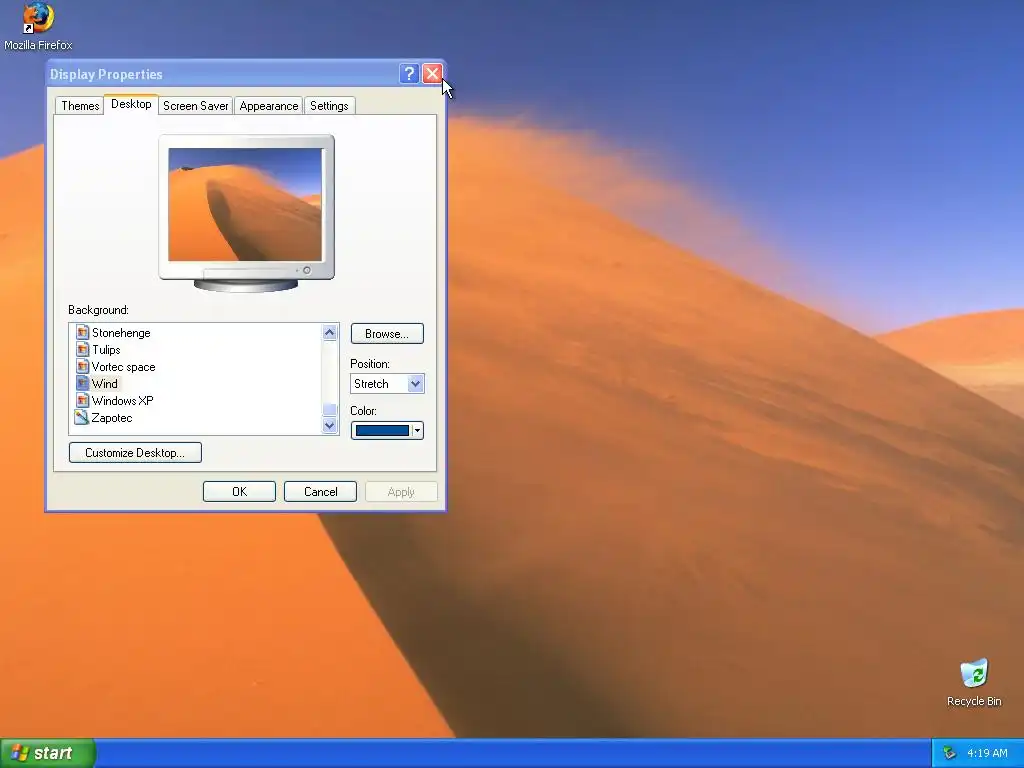Switch to the Desktop tab

(x=131, y=104)
